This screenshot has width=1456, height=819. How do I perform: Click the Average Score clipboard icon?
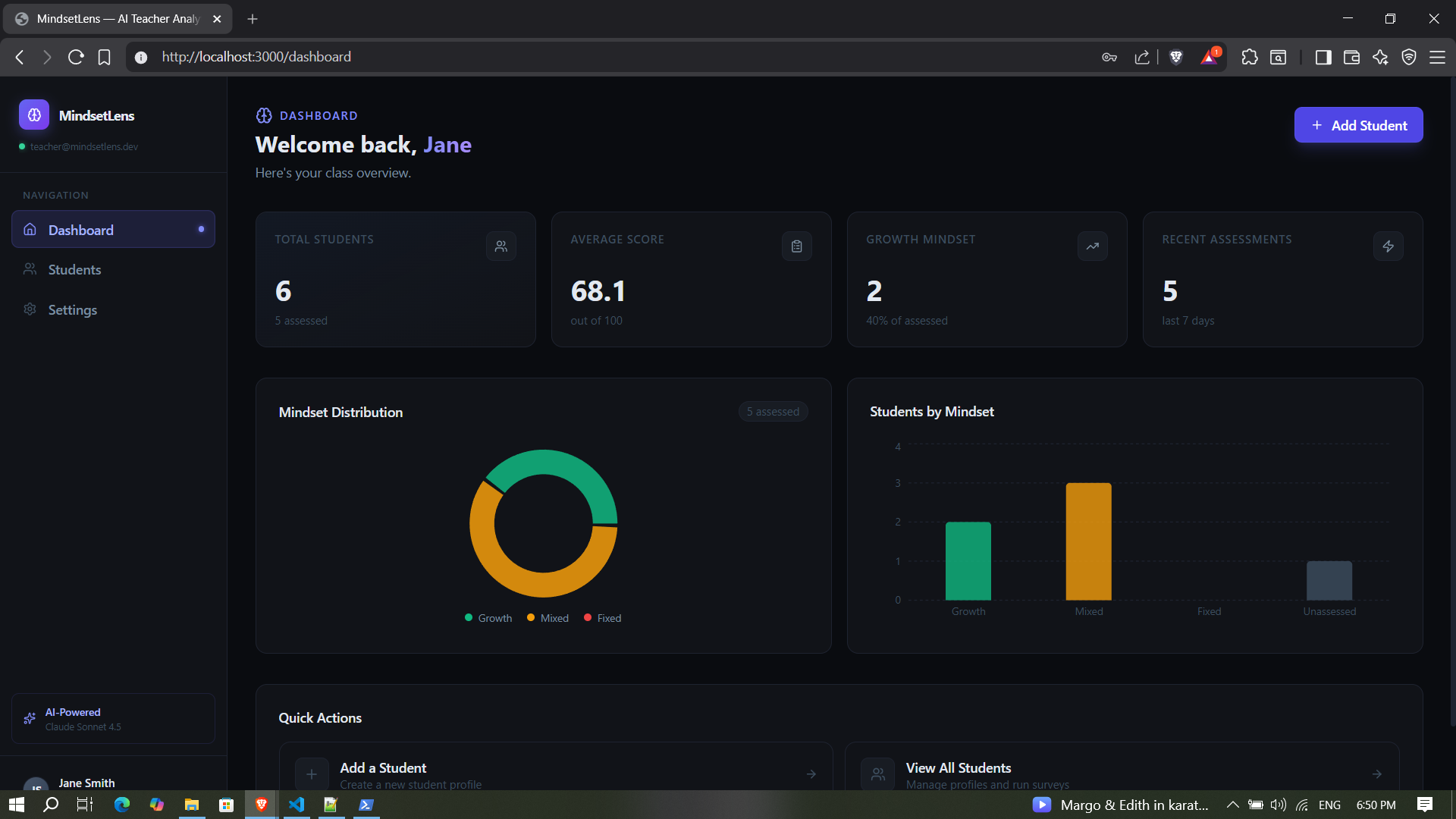(796, 246)
